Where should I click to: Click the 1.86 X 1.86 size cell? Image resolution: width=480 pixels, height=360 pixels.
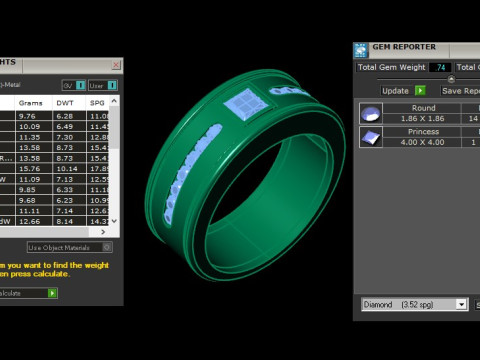pyautogui.click(x=422, y=119)
